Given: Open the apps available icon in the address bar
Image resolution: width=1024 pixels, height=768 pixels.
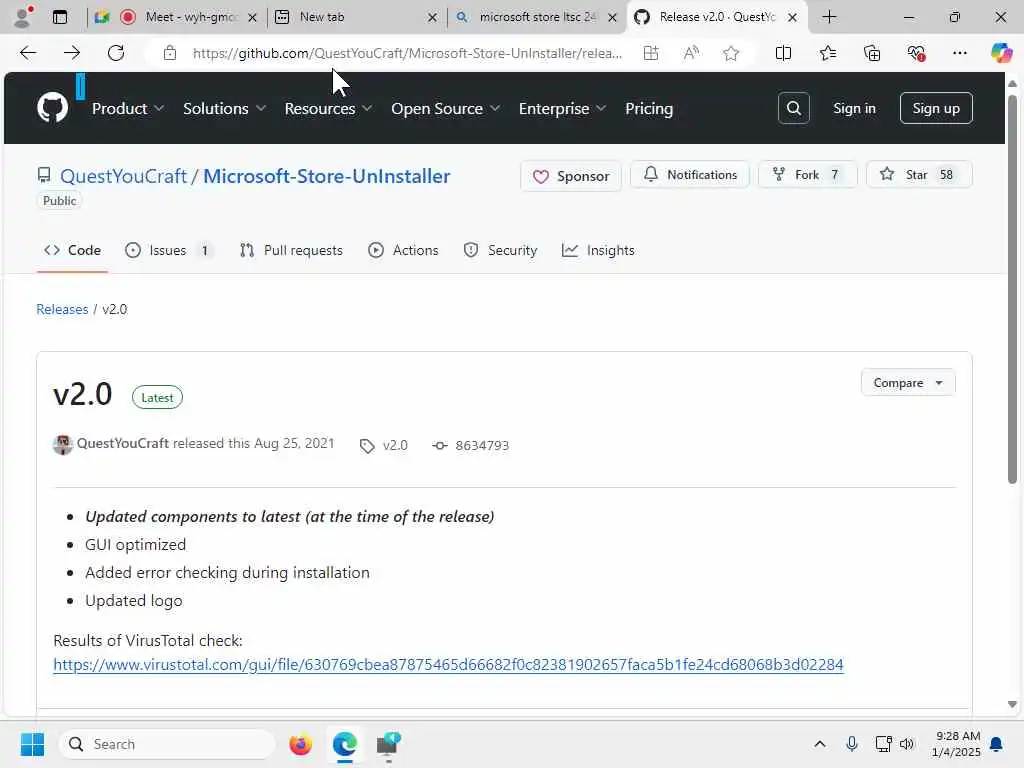Looking at the screenshot, I should coord(650,53).
